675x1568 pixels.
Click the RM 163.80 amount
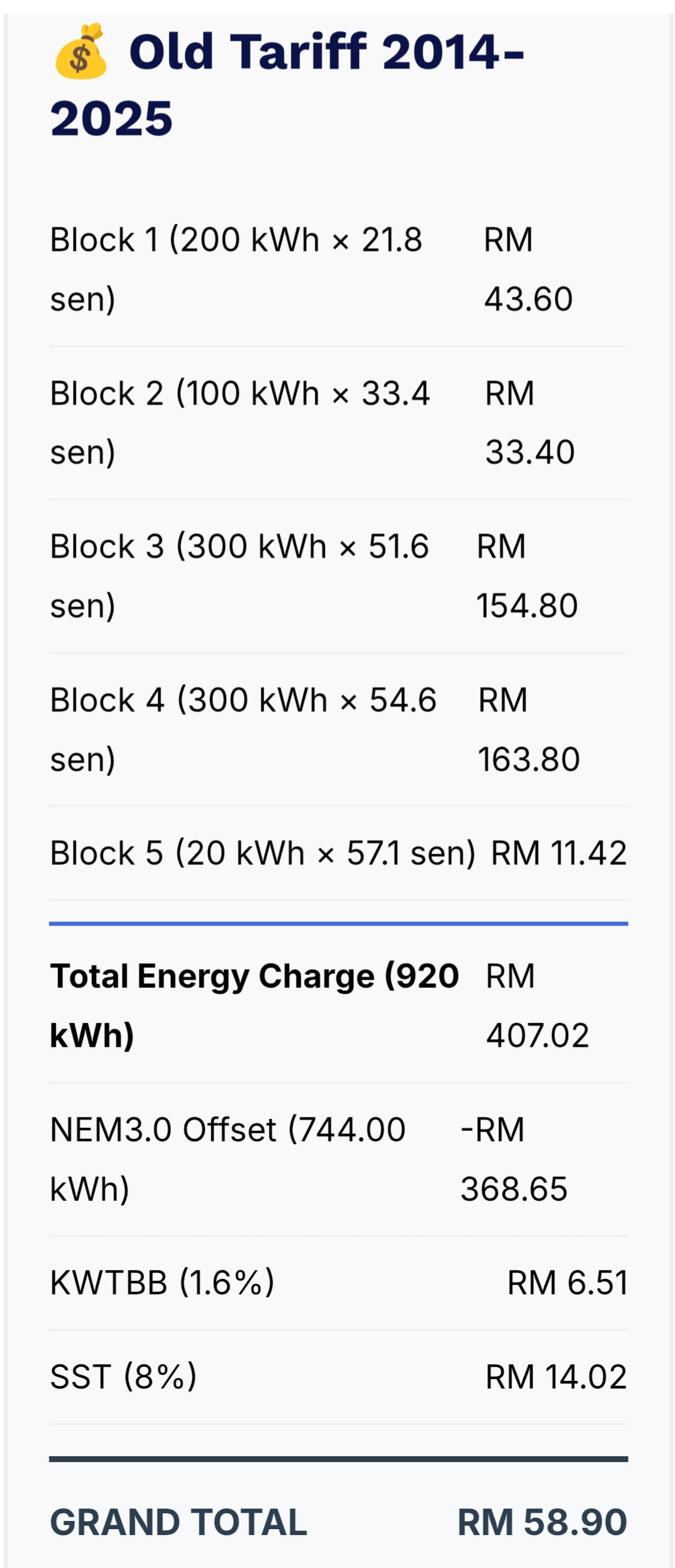528,728
